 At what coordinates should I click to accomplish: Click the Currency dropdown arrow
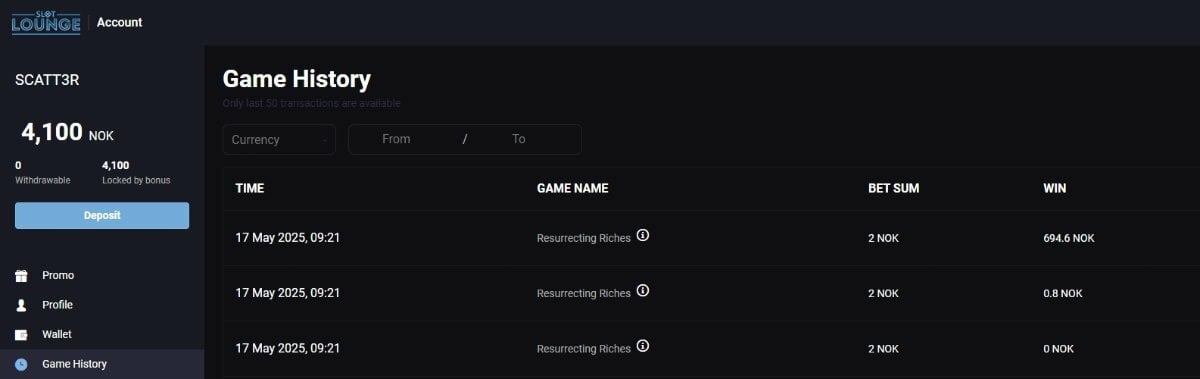[x=325, y=140]
